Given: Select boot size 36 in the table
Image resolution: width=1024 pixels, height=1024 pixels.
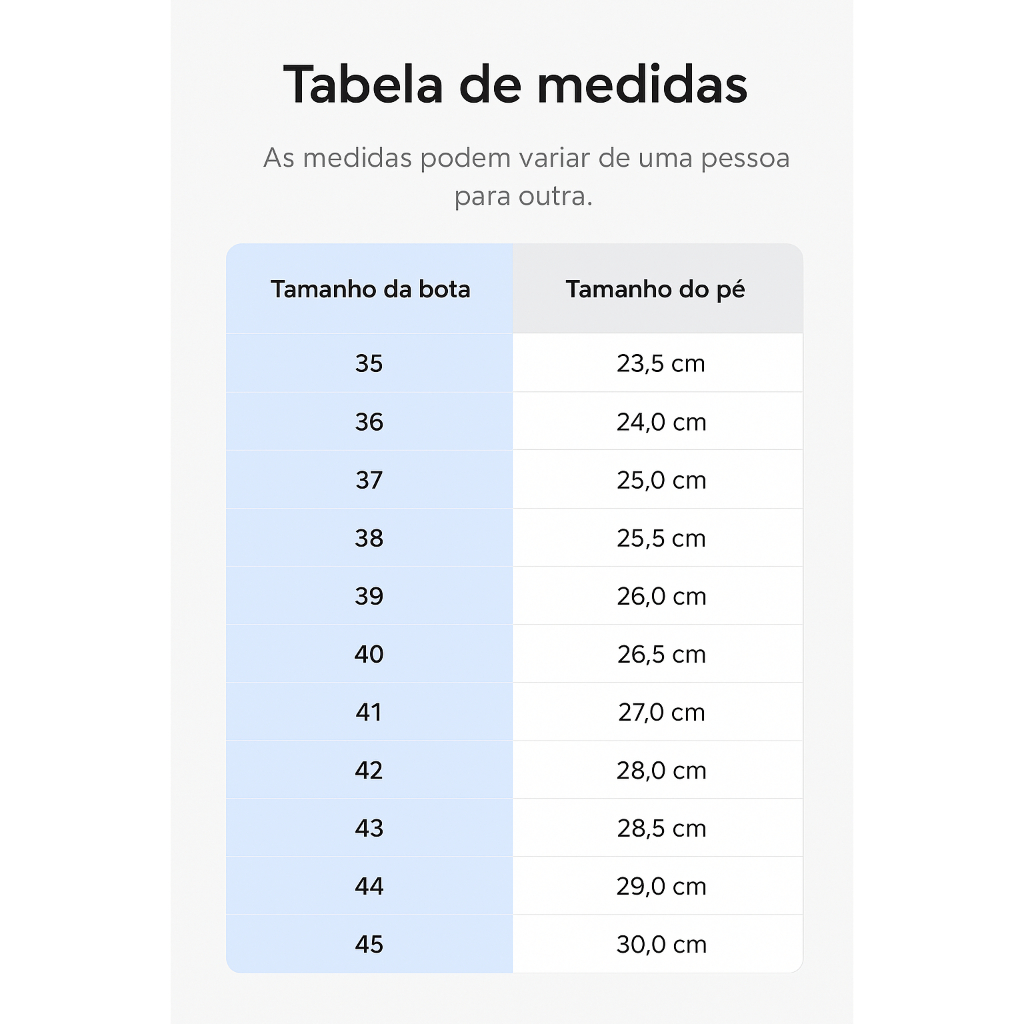Looking at the screenshot, I should point(369,422).
